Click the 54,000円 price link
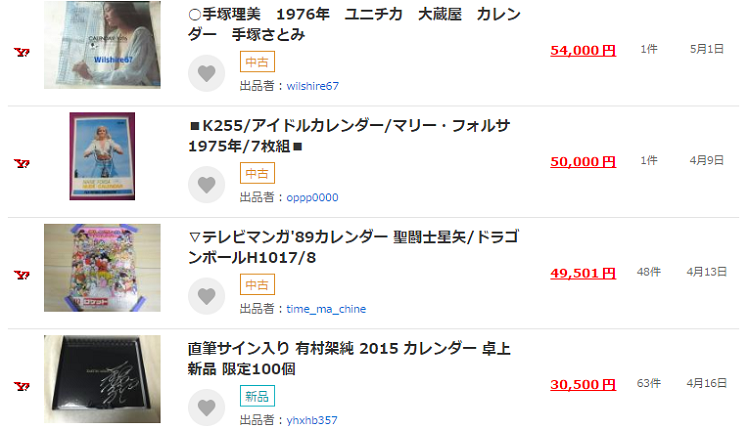The image size is (750, 430). coord(583,50)
